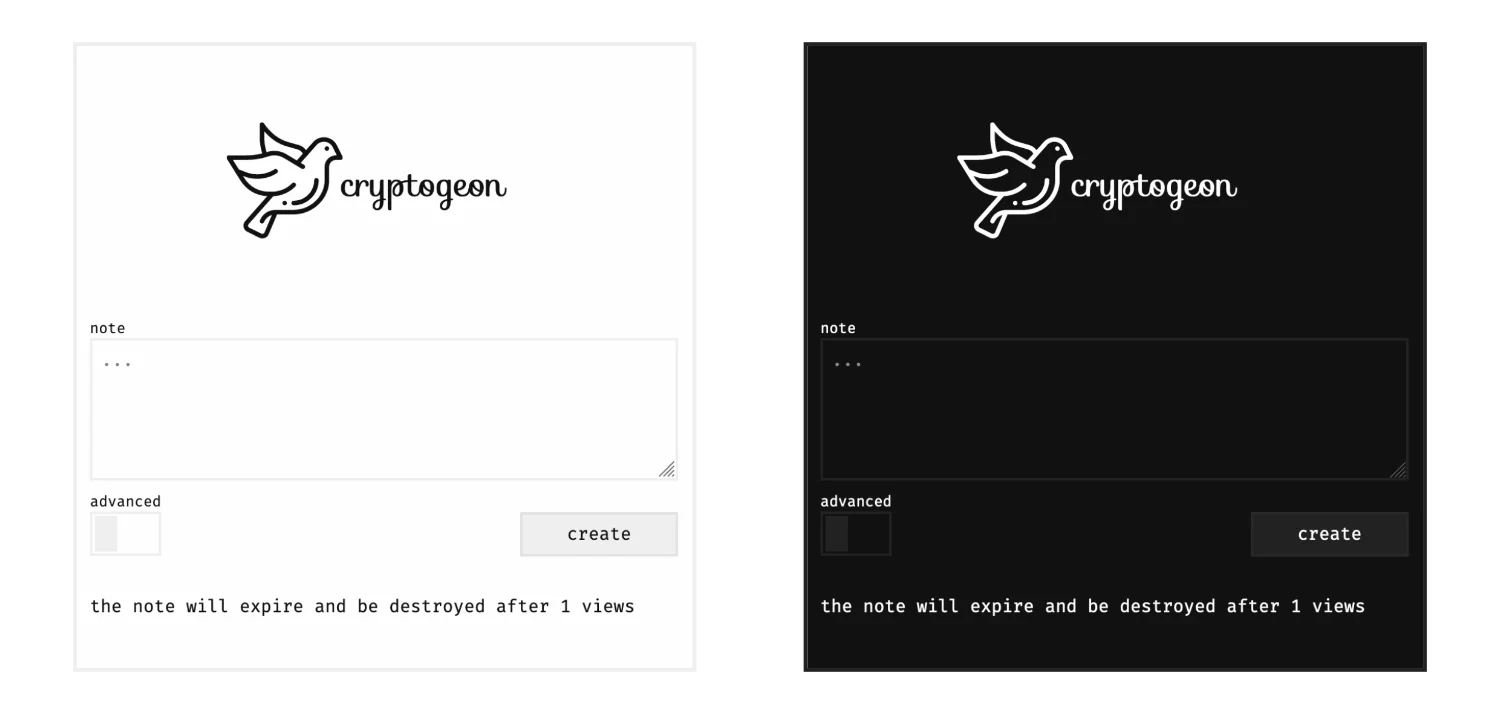Viewport: 1500px width, 714px height.
Task: Click the expiry message on dark panel
Action: point(1093,606)
